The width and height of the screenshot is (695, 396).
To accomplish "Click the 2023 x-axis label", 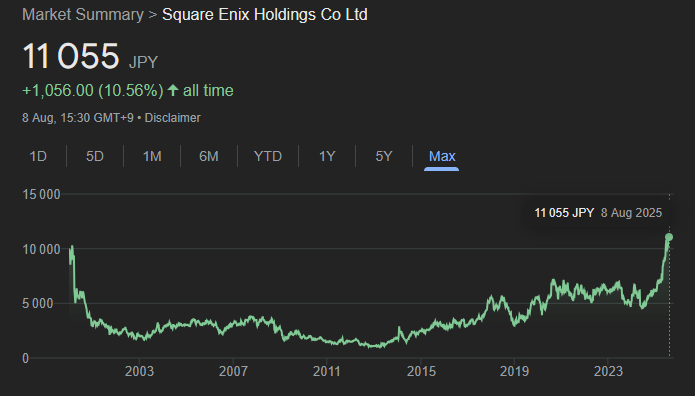I will point(608,371).
